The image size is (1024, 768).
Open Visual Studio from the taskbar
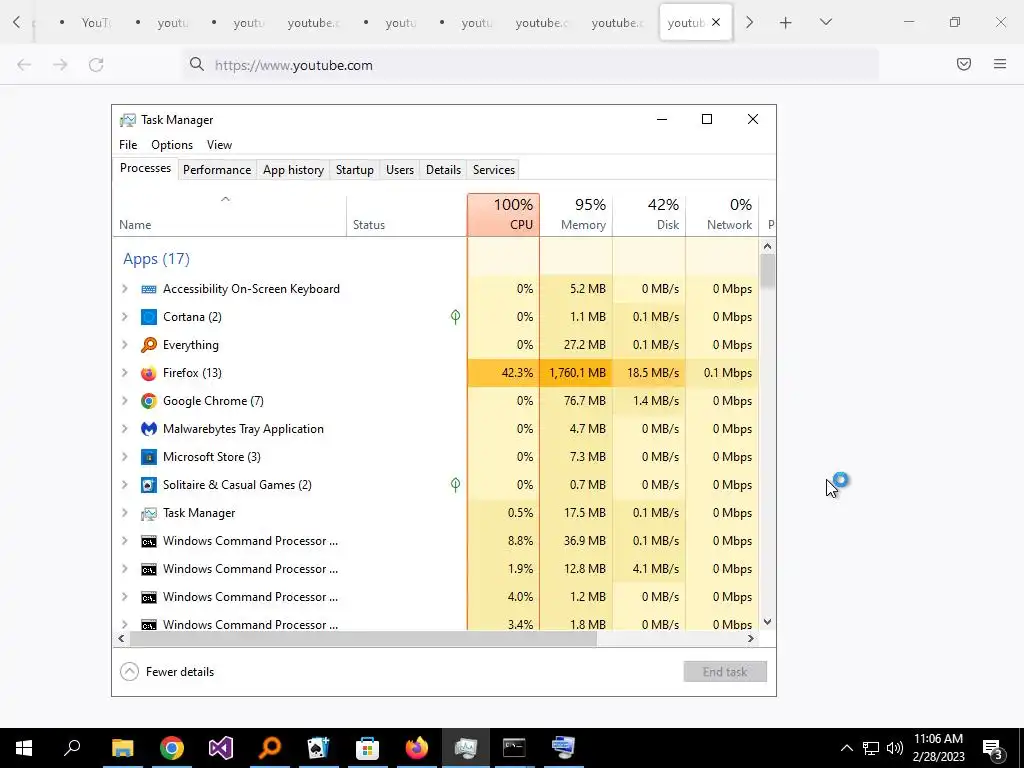coord(221,748)
